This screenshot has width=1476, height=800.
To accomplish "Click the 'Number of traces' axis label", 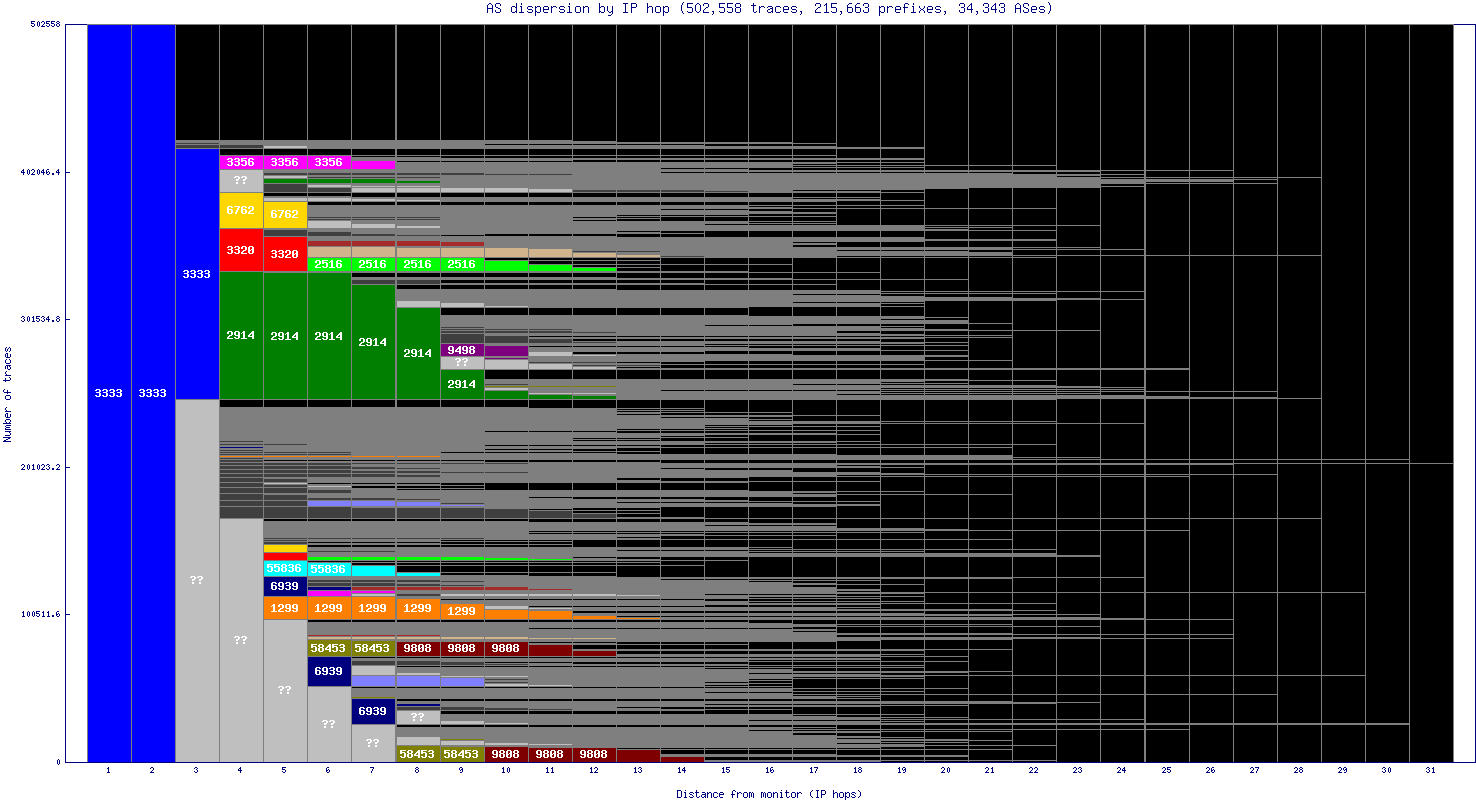I will pyautogui.click(x=8, y=394).
